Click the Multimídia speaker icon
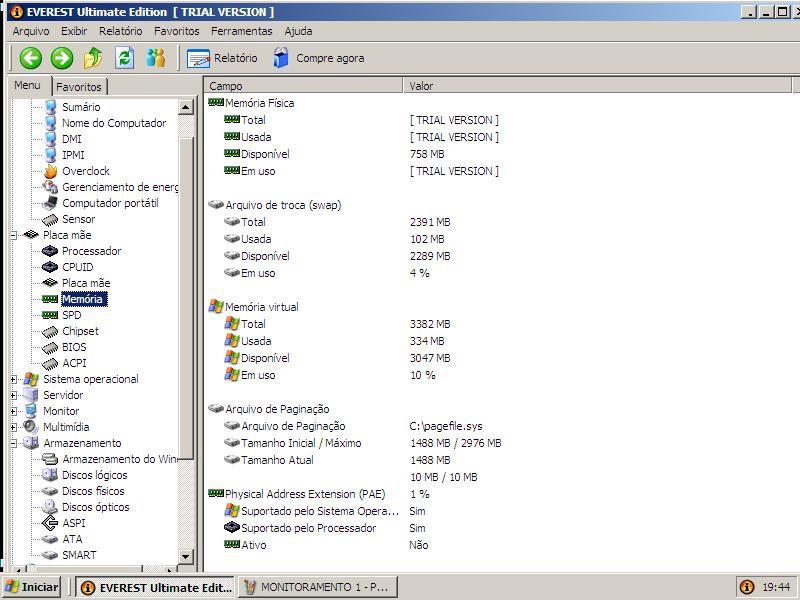The height and width of the screenshot is (600, 800). click(31, 427)
